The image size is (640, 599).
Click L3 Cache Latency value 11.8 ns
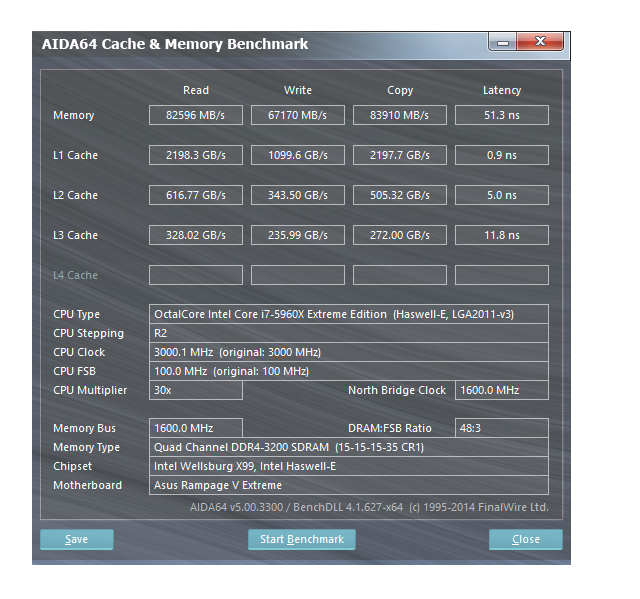[502, 235]
